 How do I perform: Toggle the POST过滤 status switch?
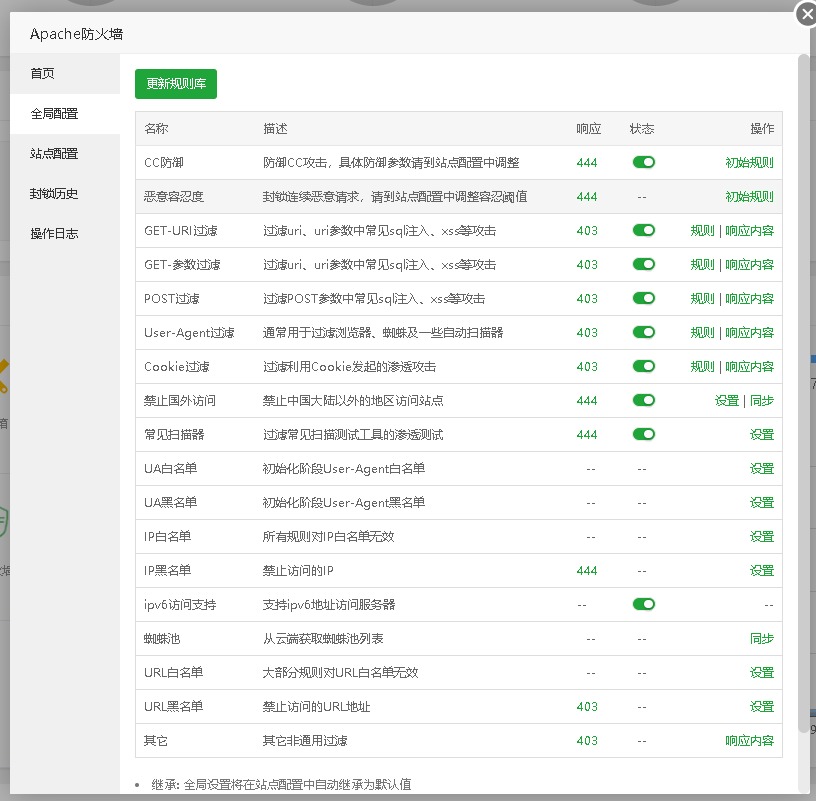click(644, 298)
